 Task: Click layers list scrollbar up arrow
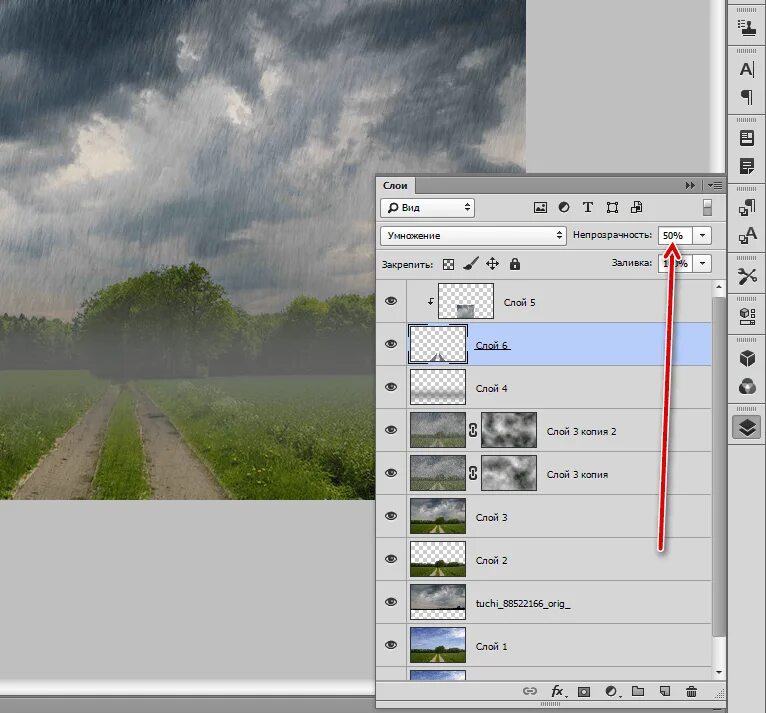point(719,287)
